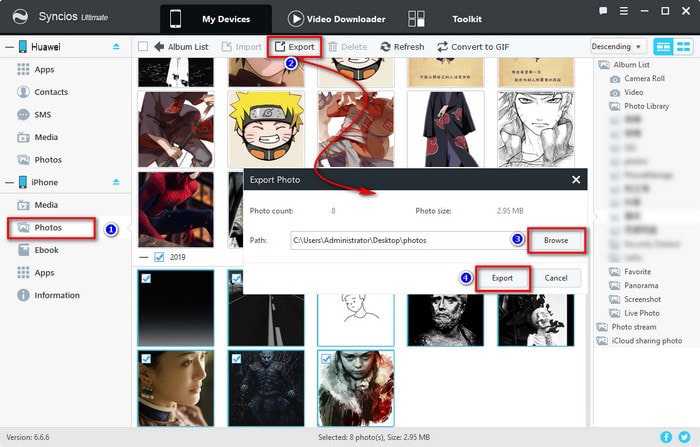
Task: Open Huawei Contacts section
Action: click(51, 91)
